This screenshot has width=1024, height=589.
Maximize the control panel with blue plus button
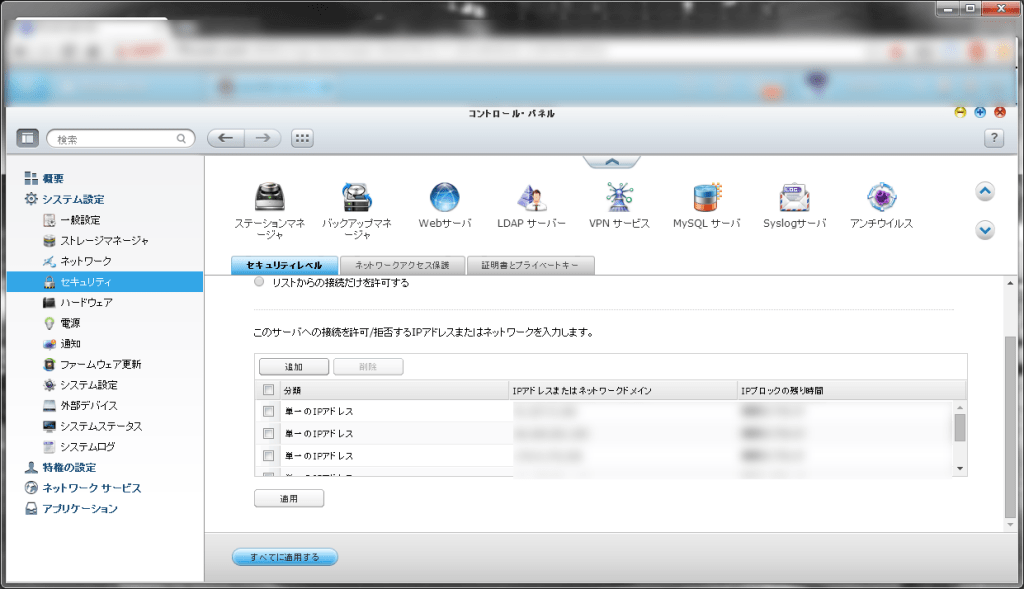pyautogui.click(x=980, y=112)
